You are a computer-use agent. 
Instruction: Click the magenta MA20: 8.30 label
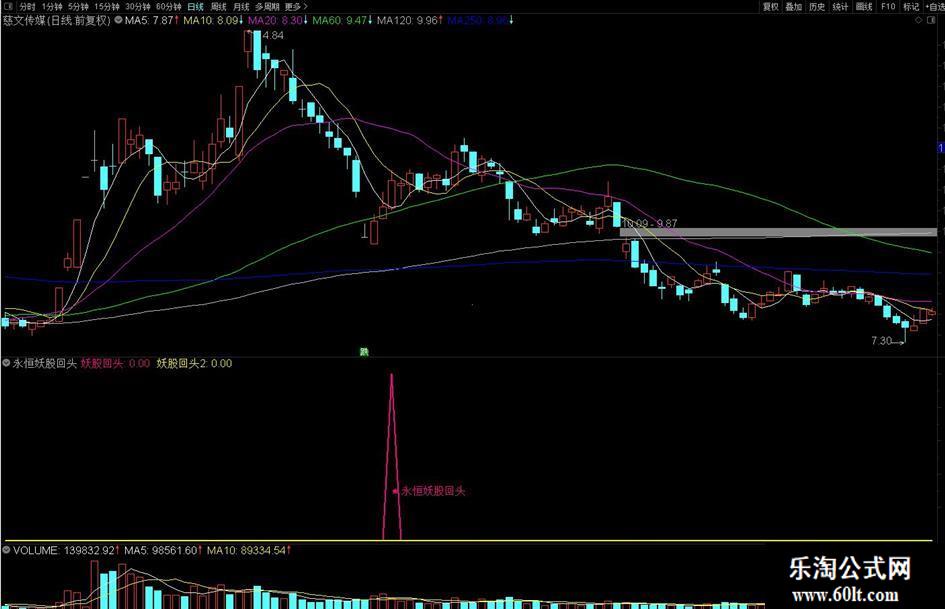(278, 20)
